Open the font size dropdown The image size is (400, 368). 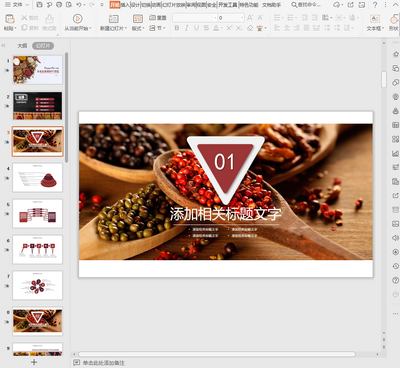(x=242, y=18)
